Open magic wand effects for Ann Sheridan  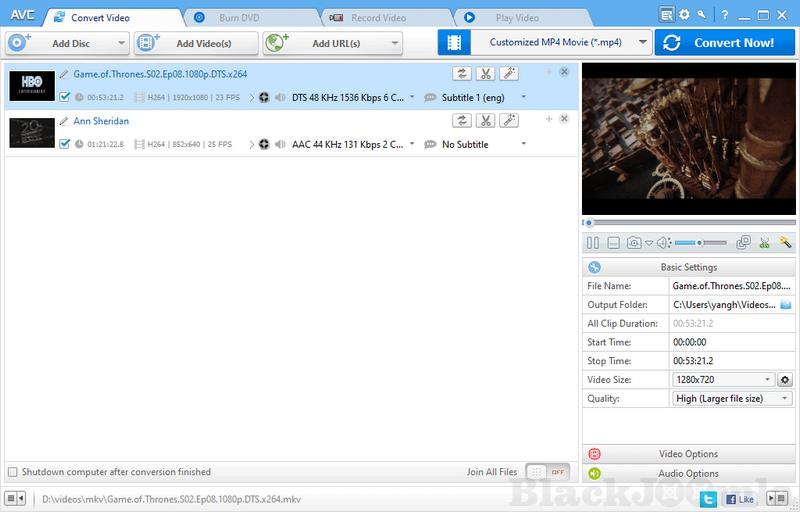click(508, 120)
